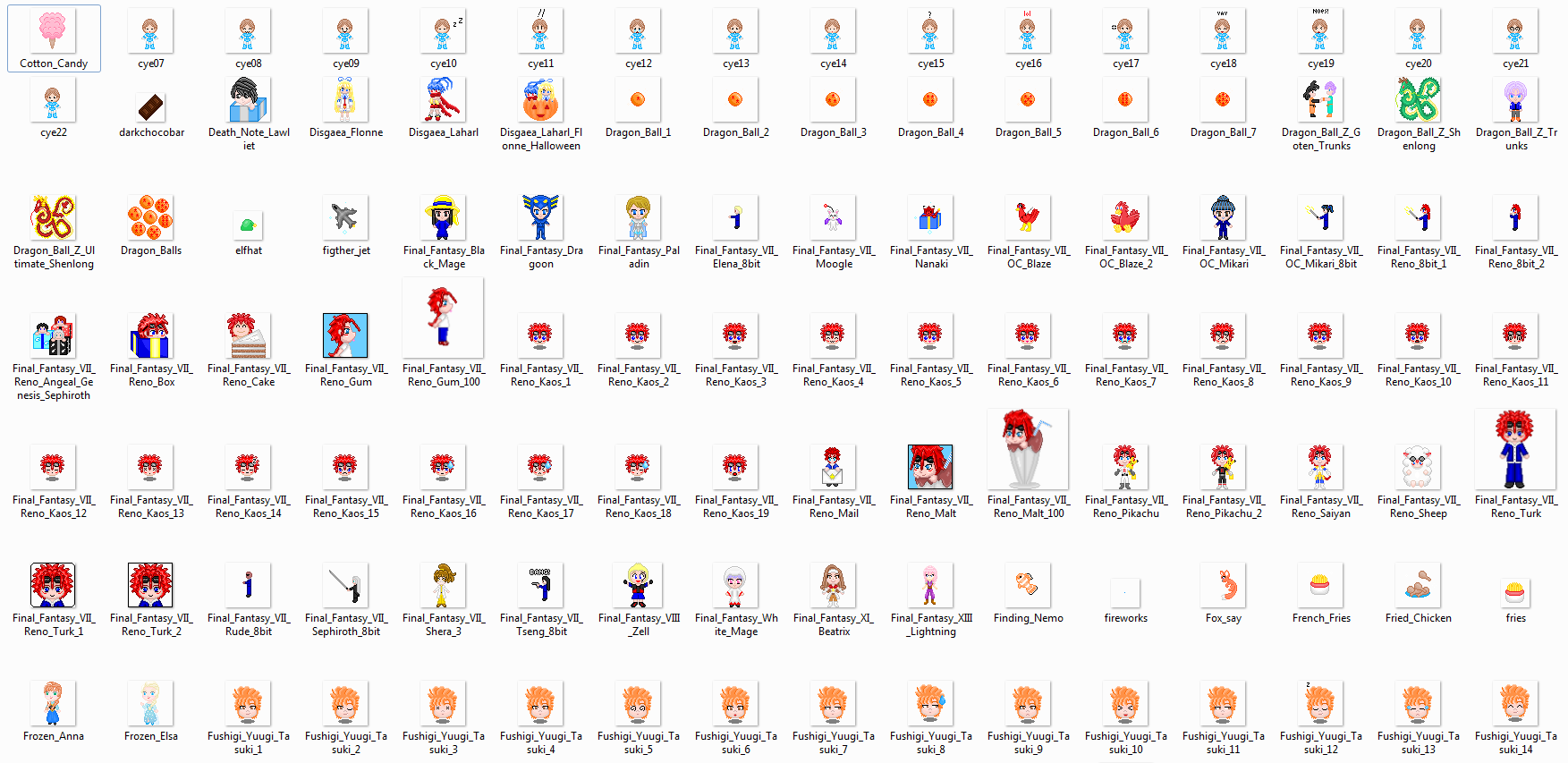
Task: Click the Fushigi_Yuugi_Tasuki_14 icon
Action: 1515,703
